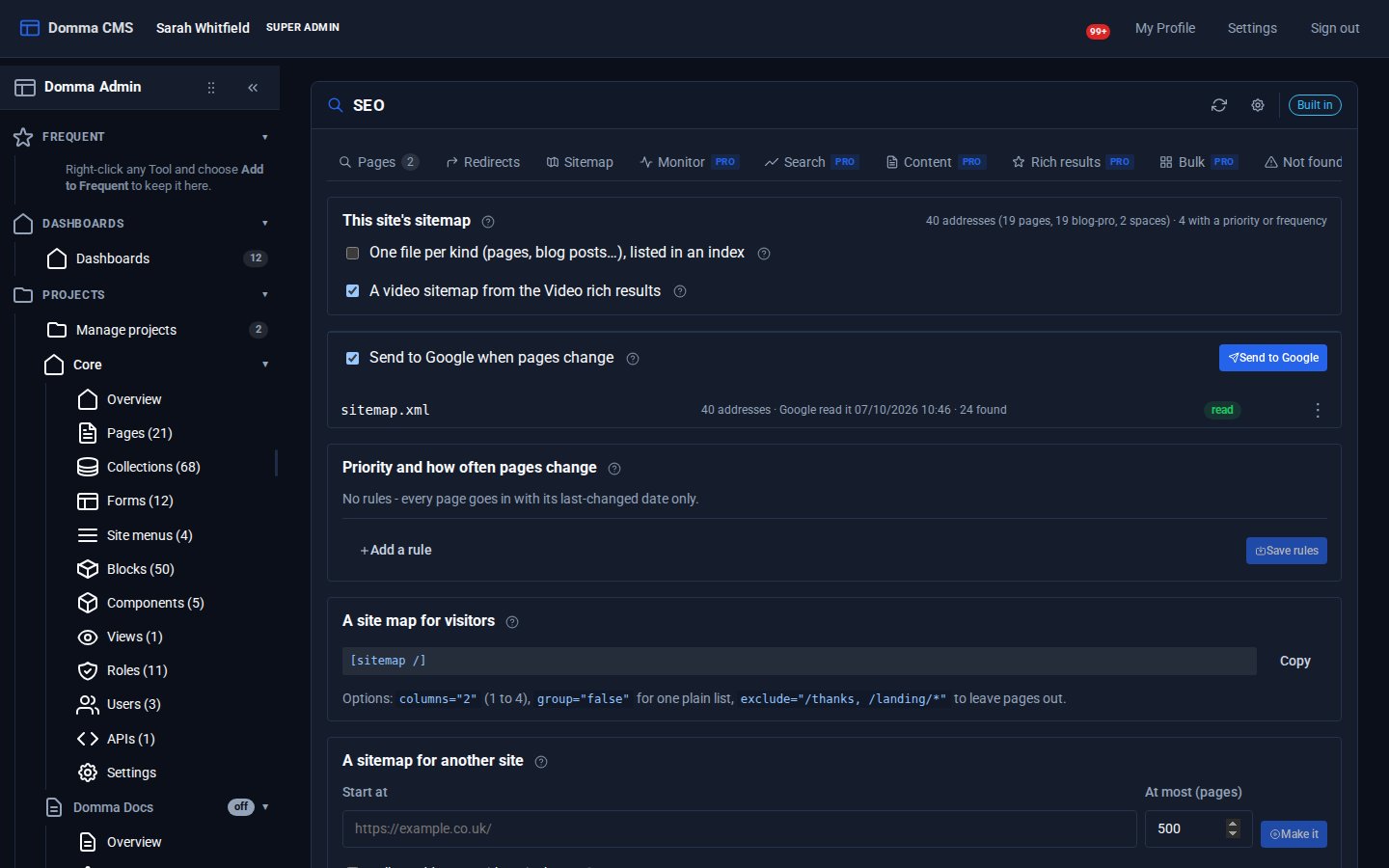Collapse the Projects section arrow

(x=265, y=295)
